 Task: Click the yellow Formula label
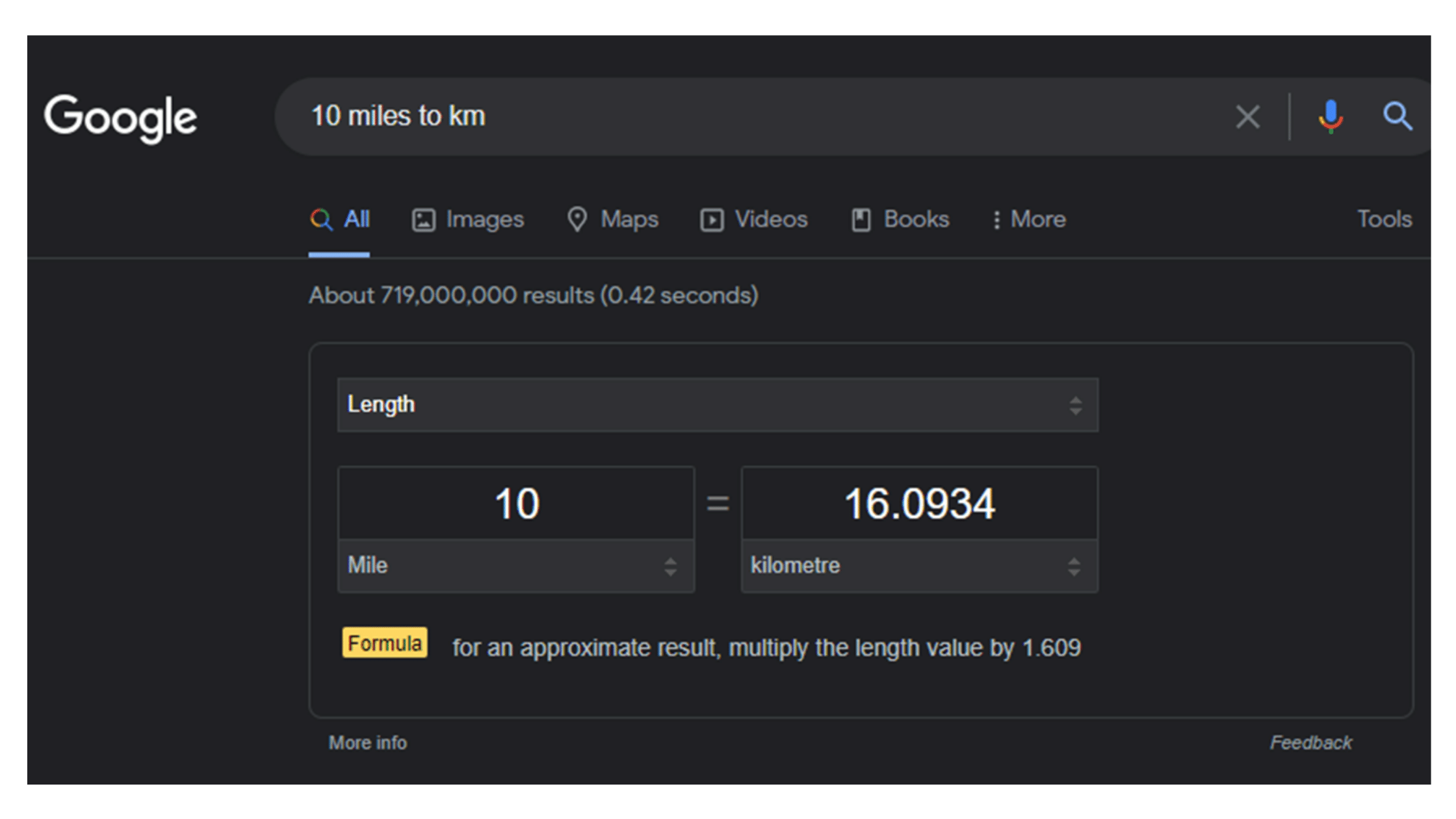[x=385, y=643]
